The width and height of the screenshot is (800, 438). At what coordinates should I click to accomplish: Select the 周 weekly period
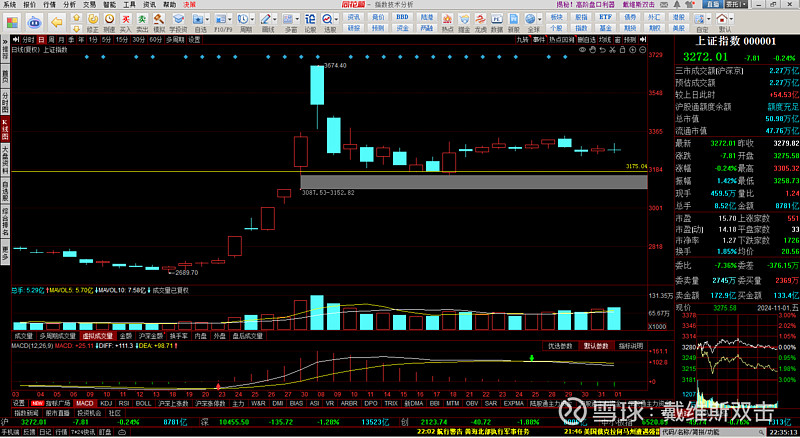[51, 39]
